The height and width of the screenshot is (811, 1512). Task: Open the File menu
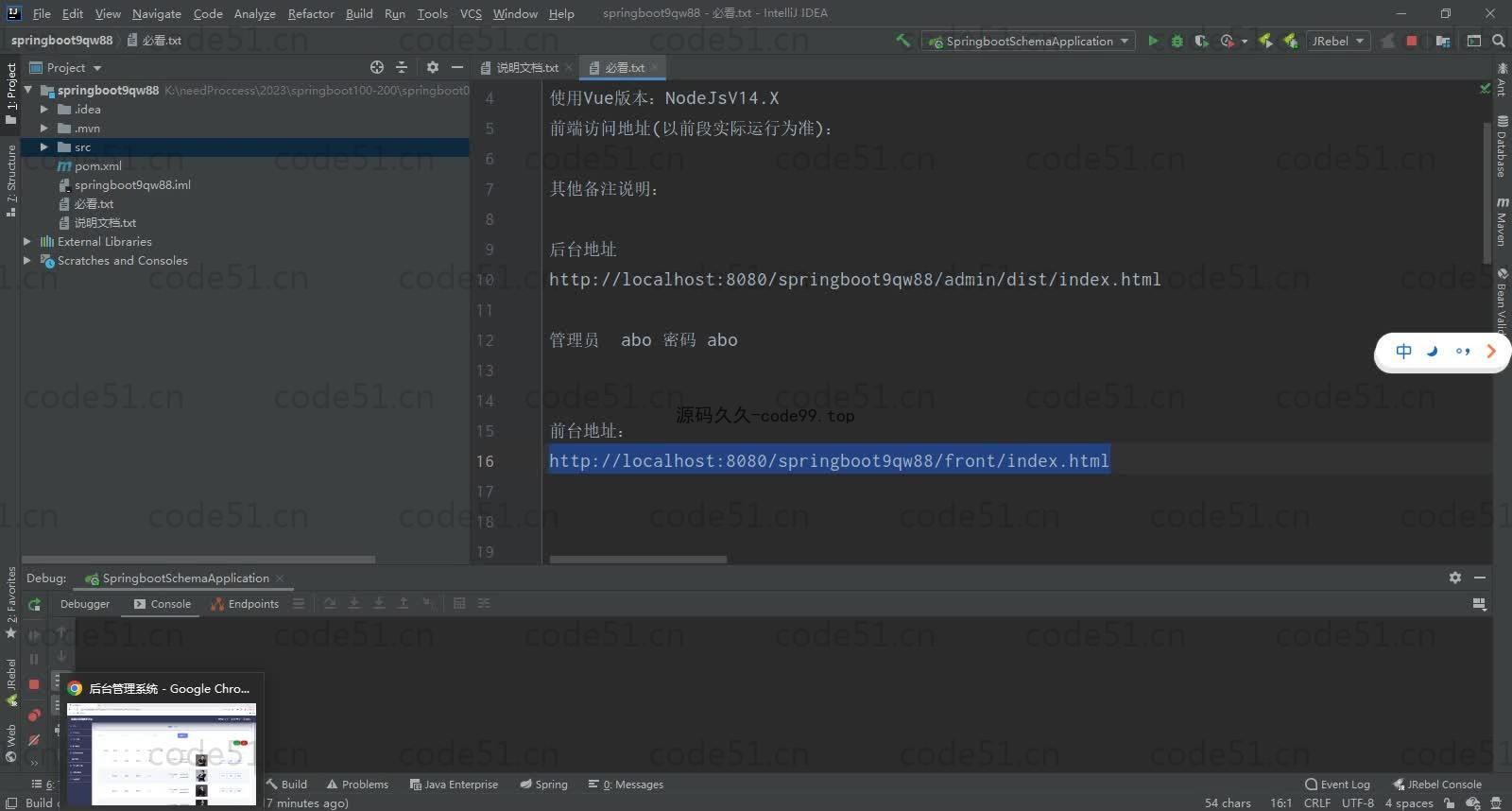click(x=42, y=13)
